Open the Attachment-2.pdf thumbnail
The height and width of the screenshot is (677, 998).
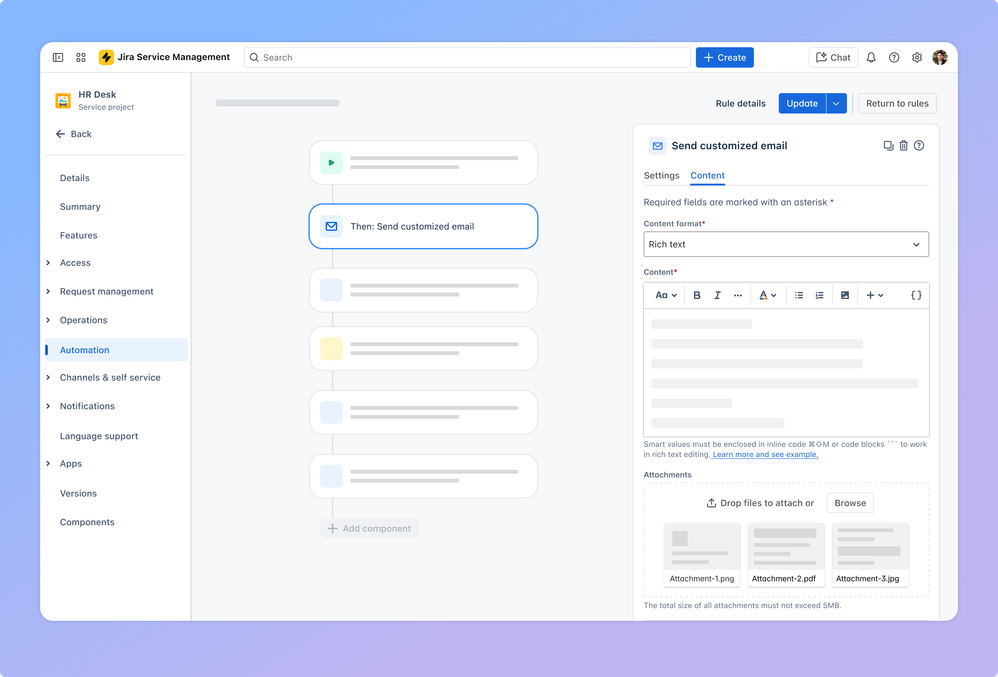(x=786, y=555)
